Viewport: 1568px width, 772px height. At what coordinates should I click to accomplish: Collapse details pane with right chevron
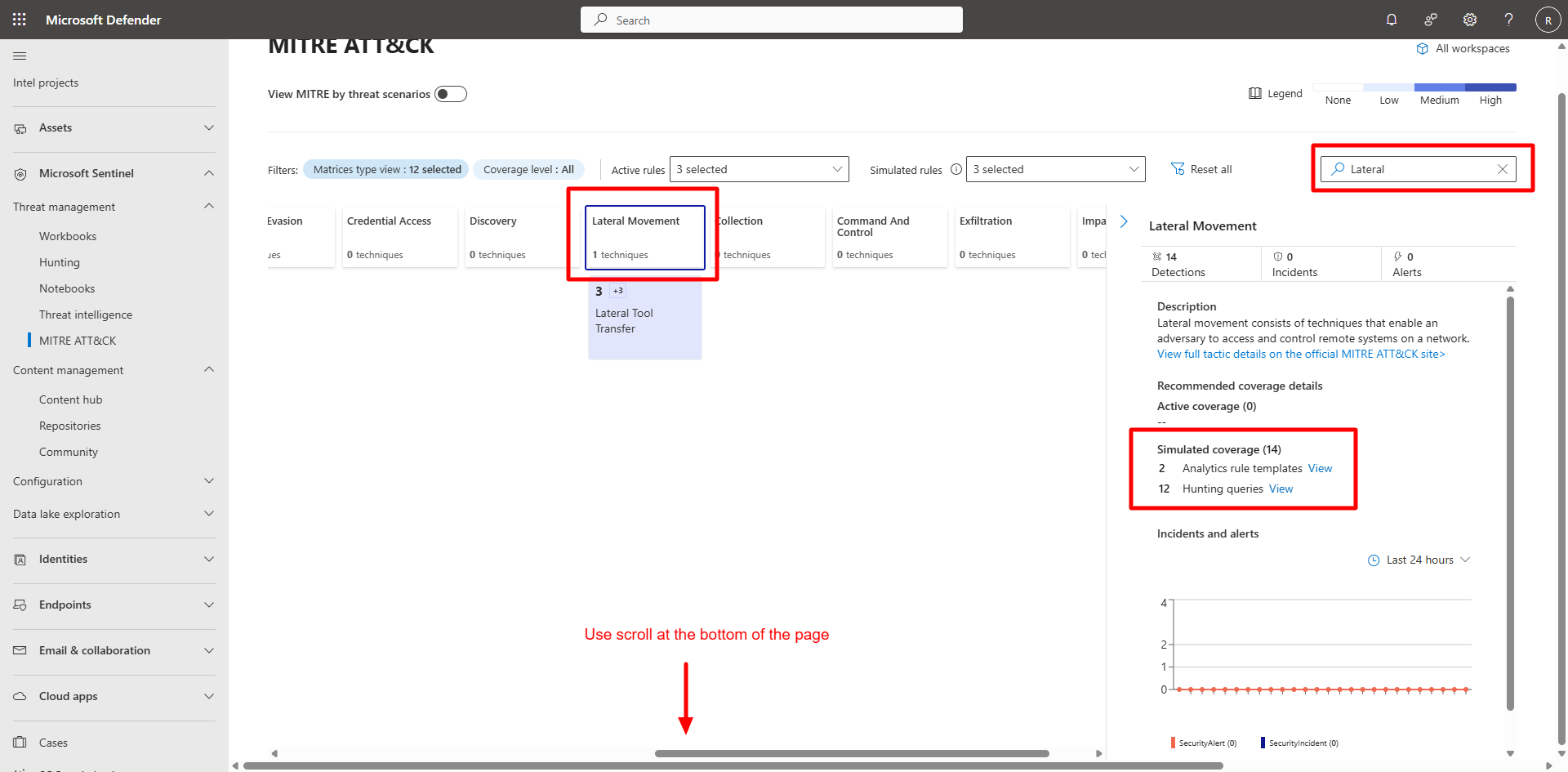1124,221
